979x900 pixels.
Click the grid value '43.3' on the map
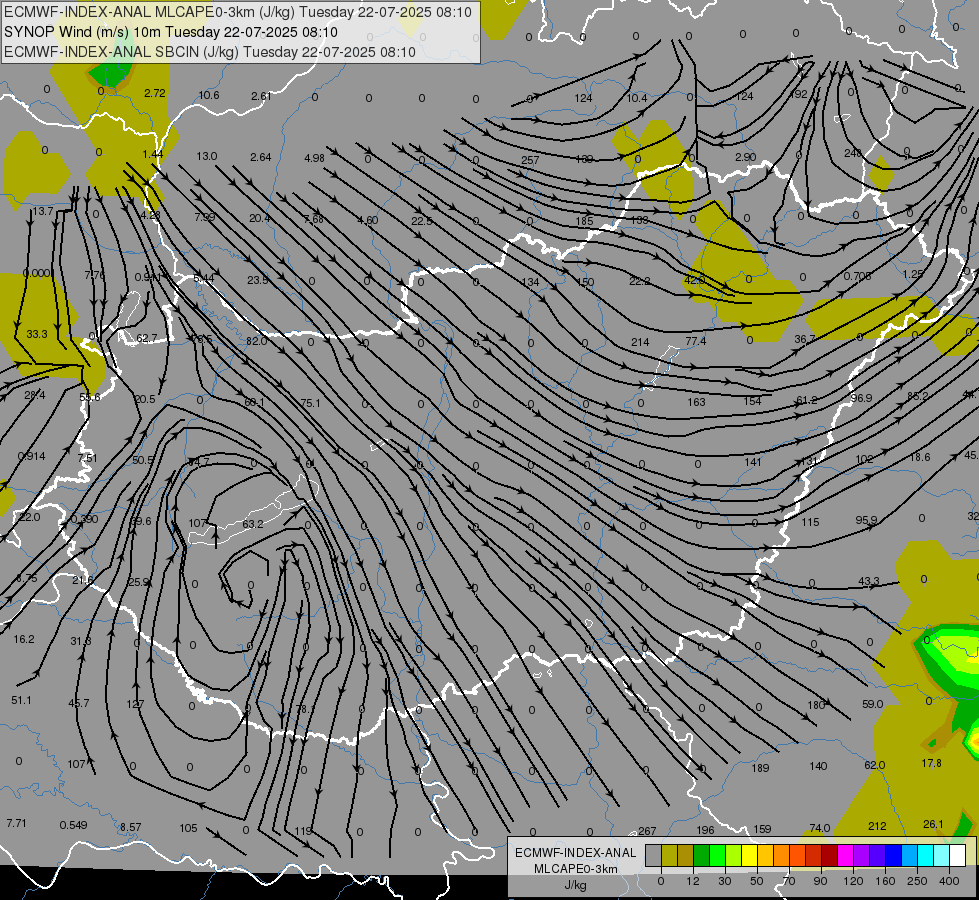coord(869,581)
